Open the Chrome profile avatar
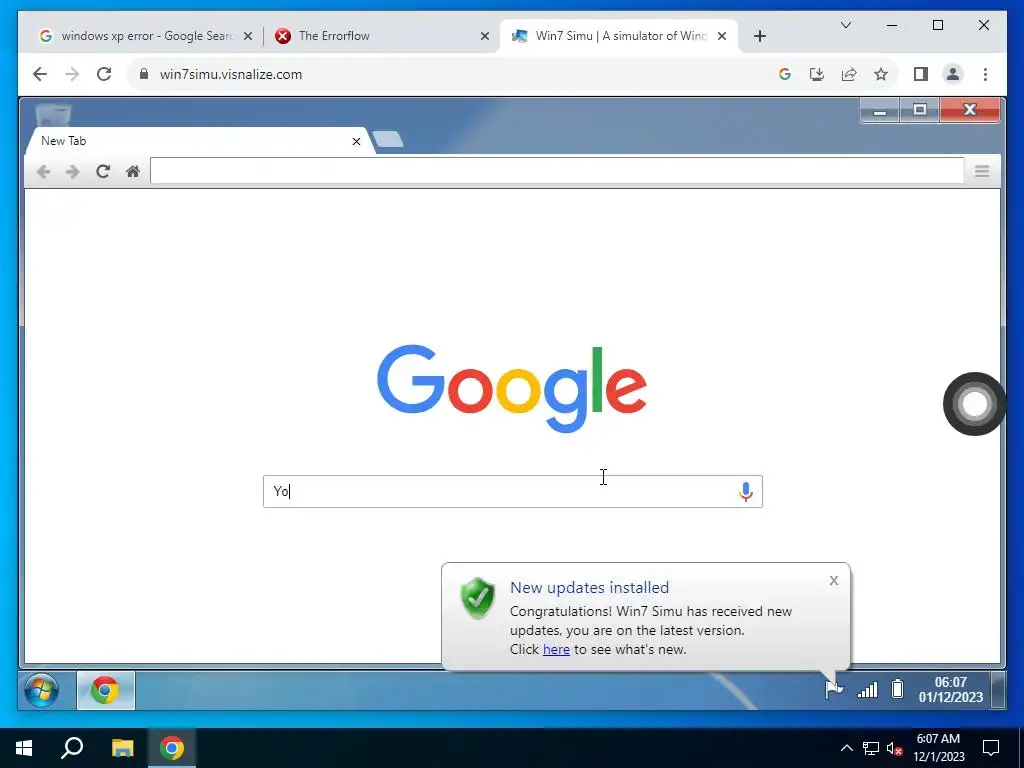Viewport: 1024px width, 768px height. 953,74
